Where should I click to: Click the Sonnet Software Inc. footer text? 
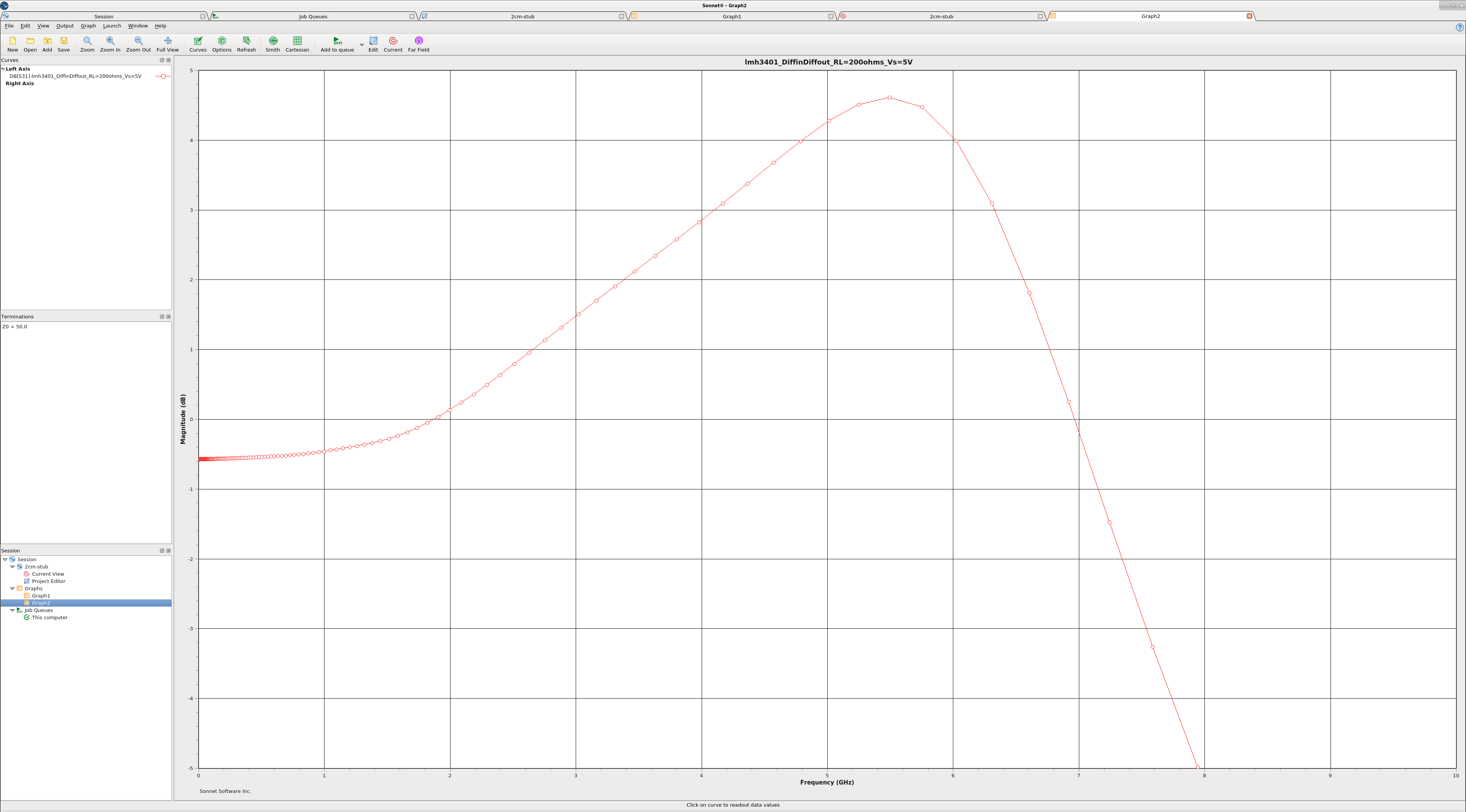[225, 791]
